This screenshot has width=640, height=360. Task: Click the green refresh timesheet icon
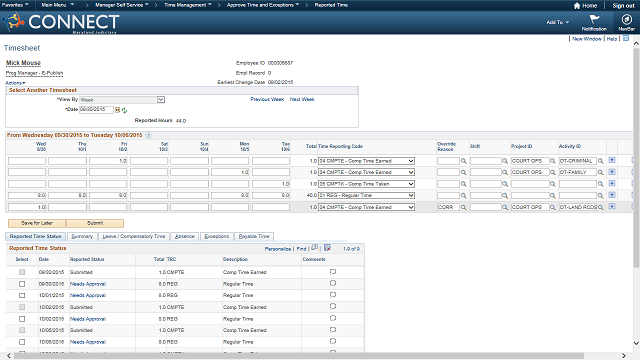(124, 111)
